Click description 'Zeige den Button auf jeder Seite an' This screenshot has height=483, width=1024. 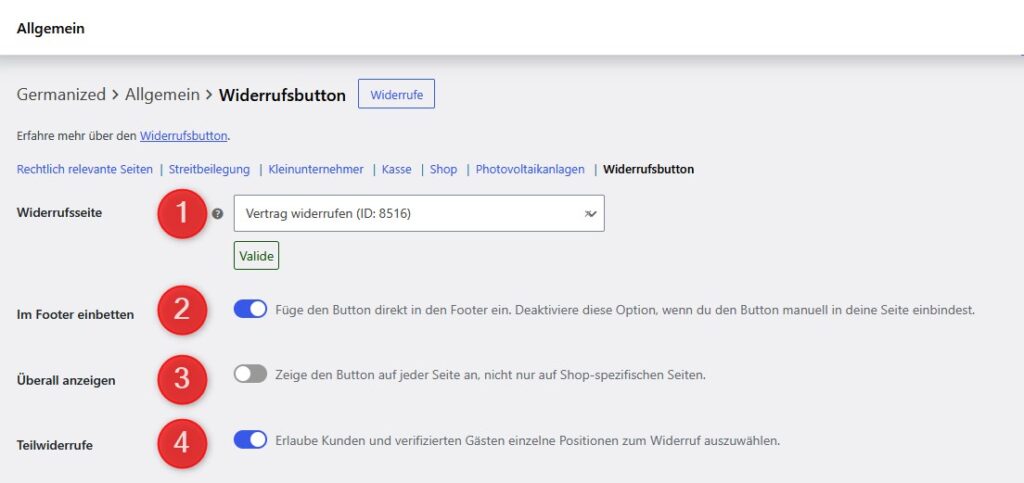376,375
